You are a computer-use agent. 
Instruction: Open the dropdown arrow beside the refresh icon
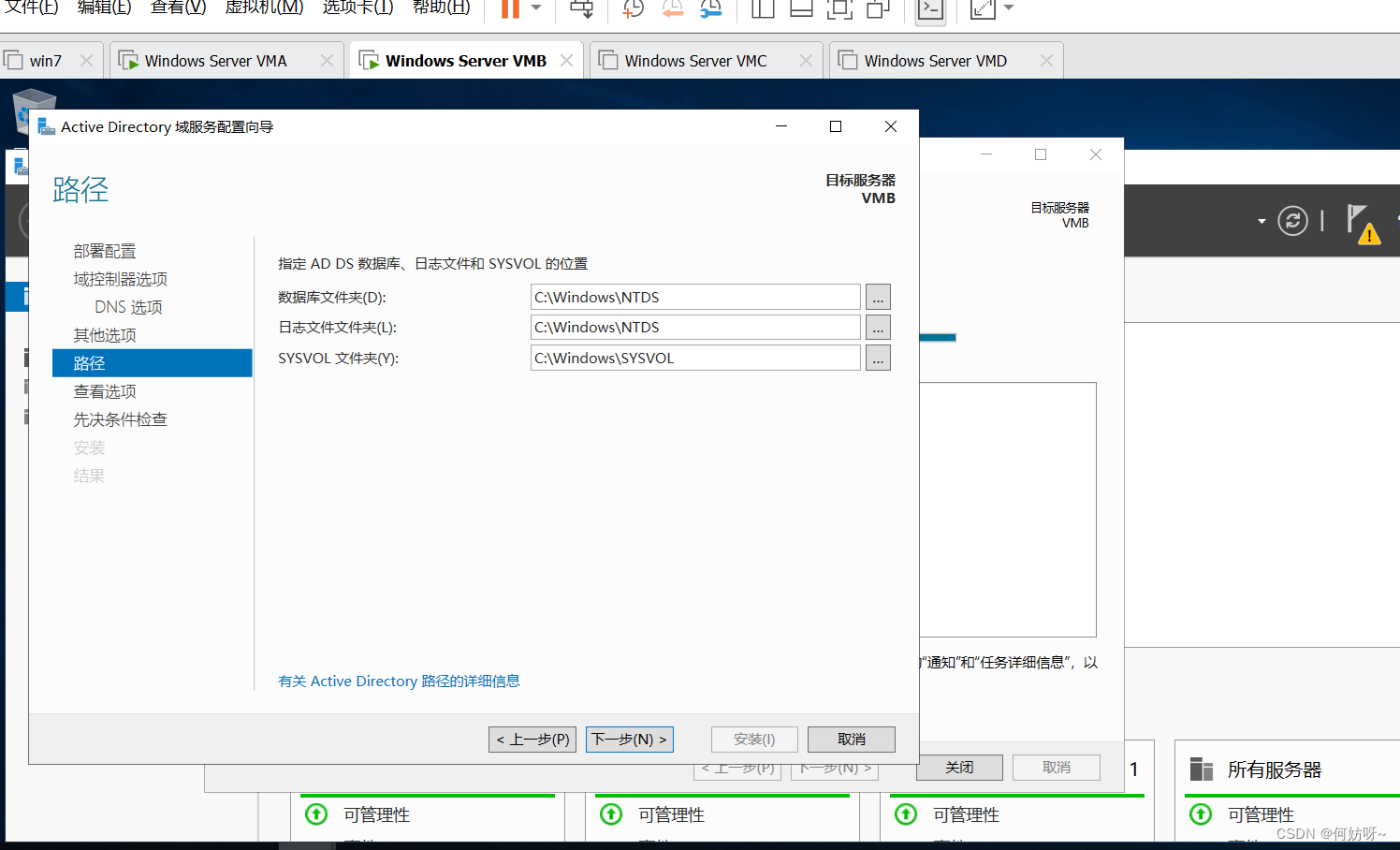[x=1261, y=222]
